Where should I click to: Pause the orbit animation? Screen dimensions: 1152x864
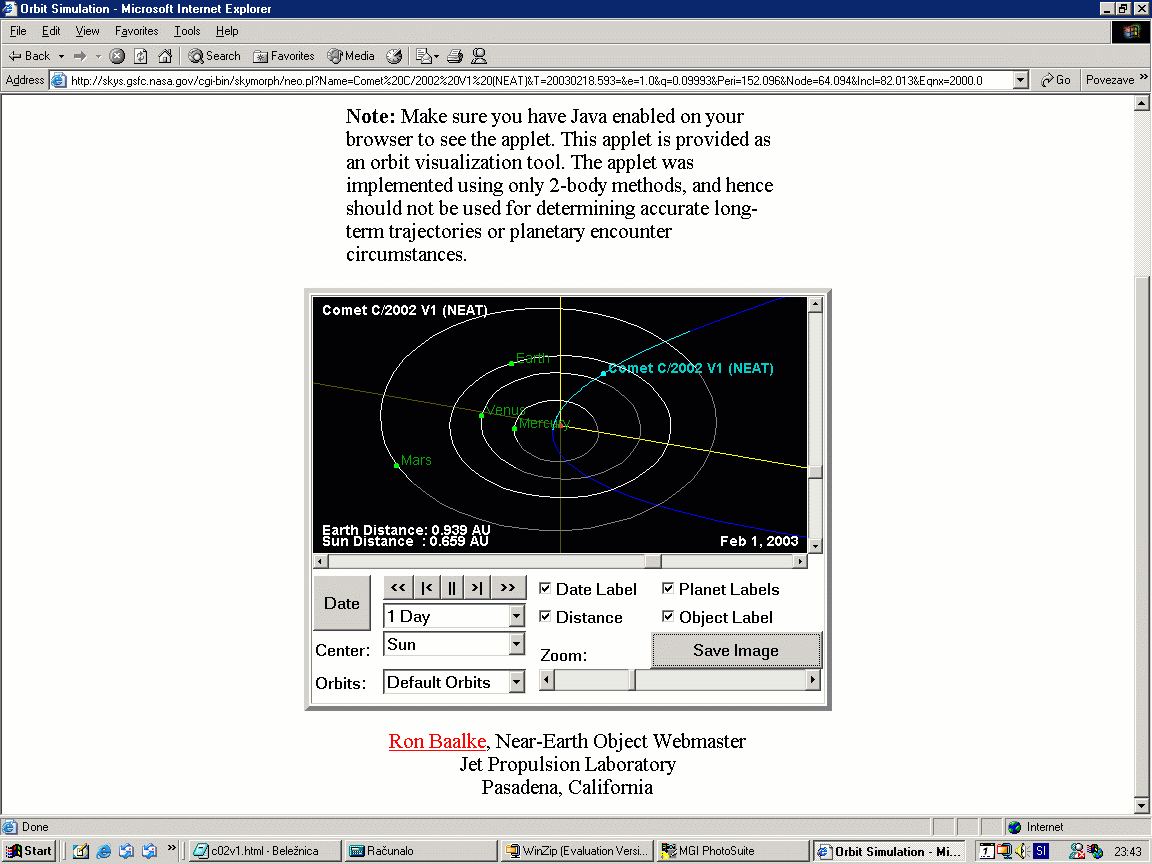pyautogui.click(x=452, y=588)
